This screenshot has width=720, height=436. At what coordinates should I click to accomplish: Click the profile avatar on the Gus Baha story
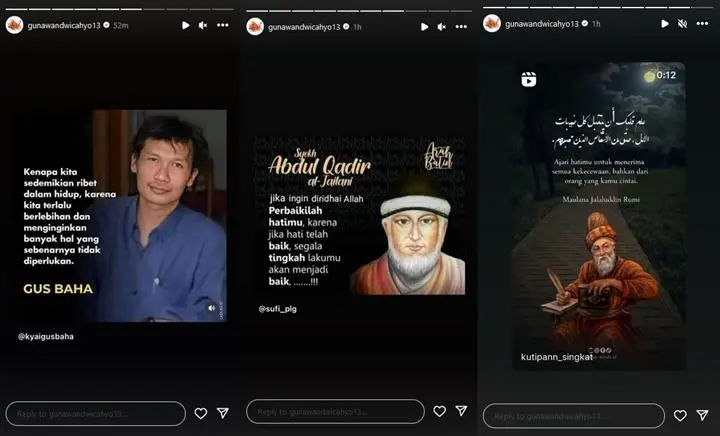click(x=14, y=25)
